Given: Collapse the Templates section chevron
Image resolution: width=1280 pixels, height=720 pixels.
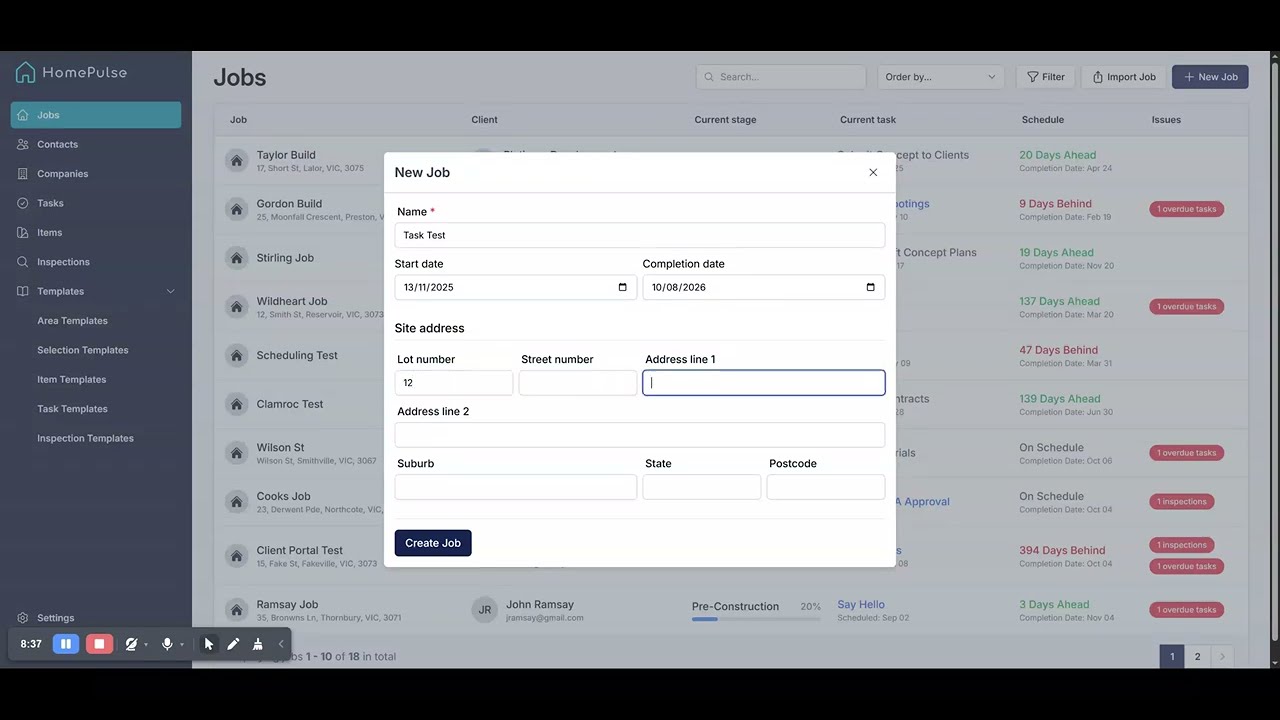Looking at the screenshot, I should coord(170,291).
